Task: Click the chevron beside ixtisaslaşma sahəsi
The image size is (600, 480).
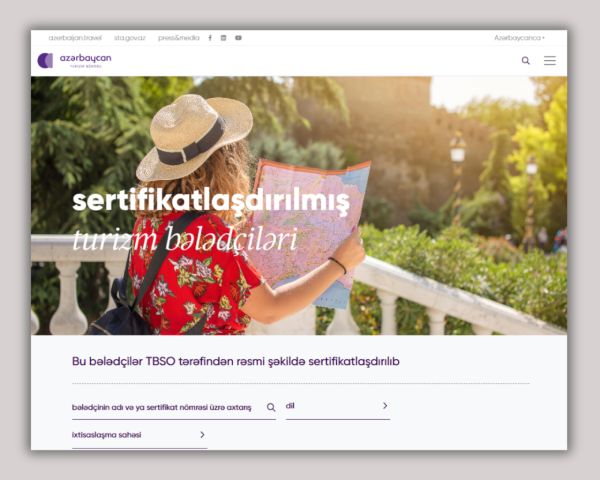Action: click(202, 434)
